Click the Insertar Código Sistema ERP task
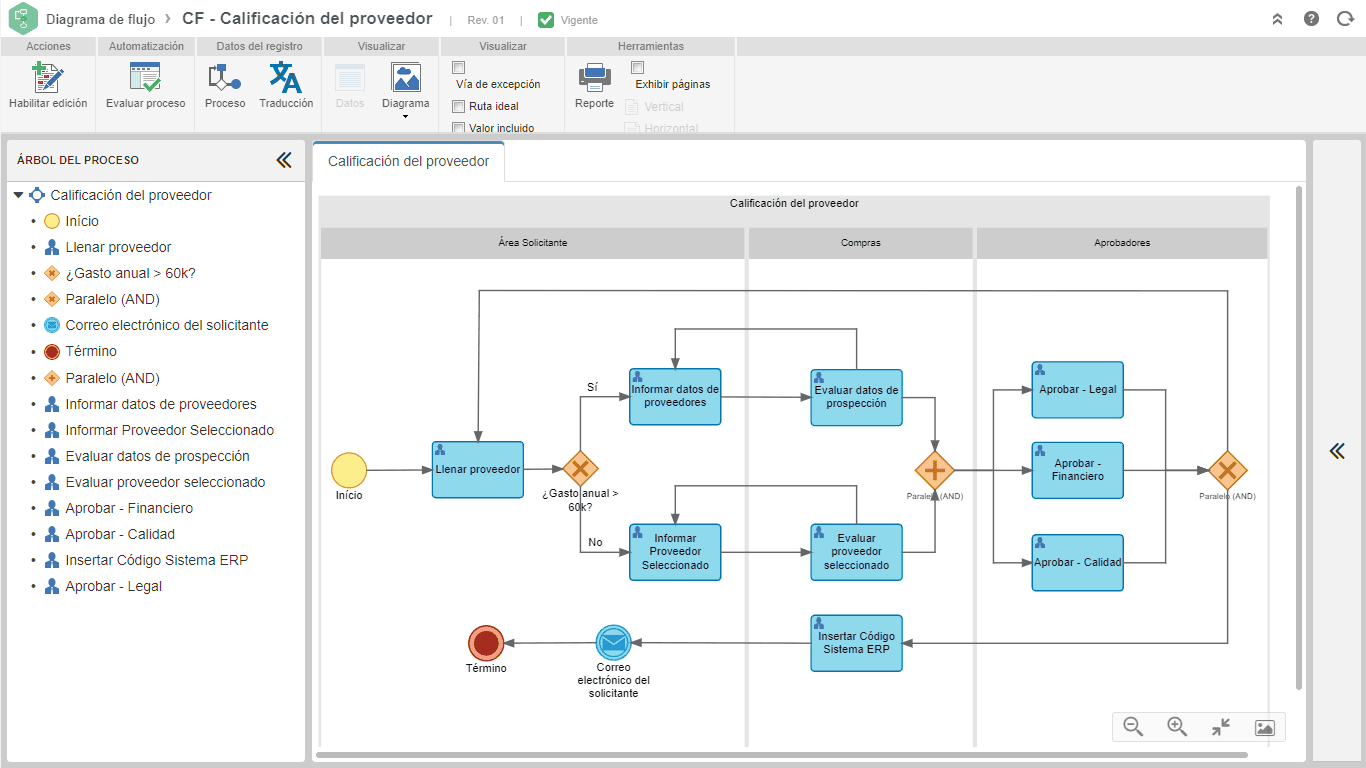1366x768 pixels. pos(856,643)
